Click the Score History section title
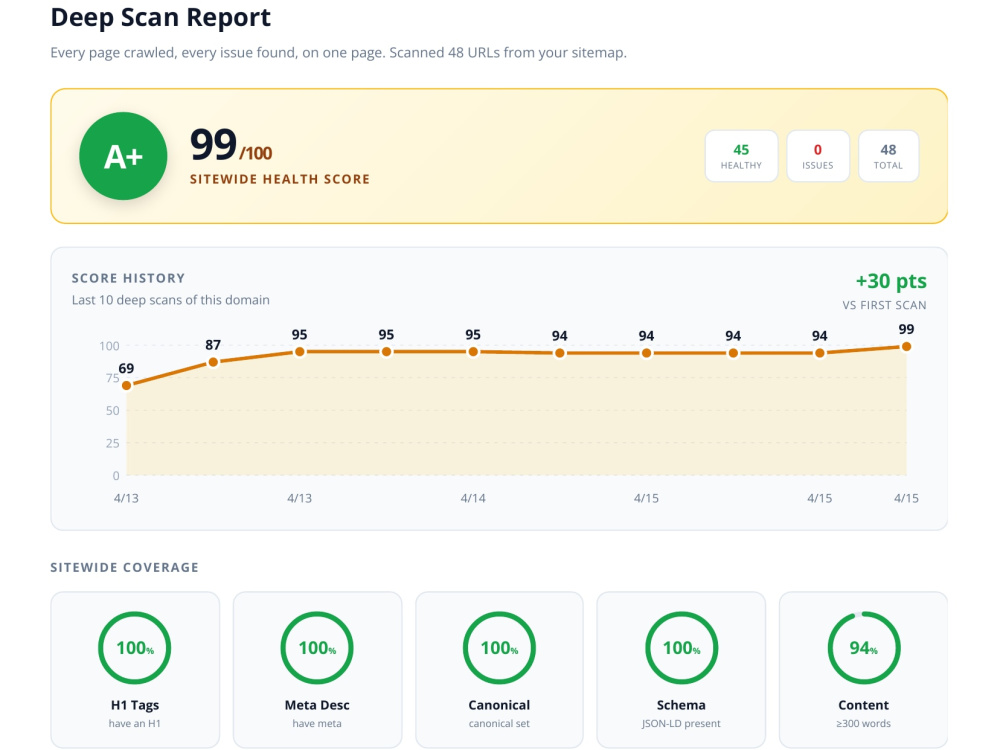 pos(128,278)
